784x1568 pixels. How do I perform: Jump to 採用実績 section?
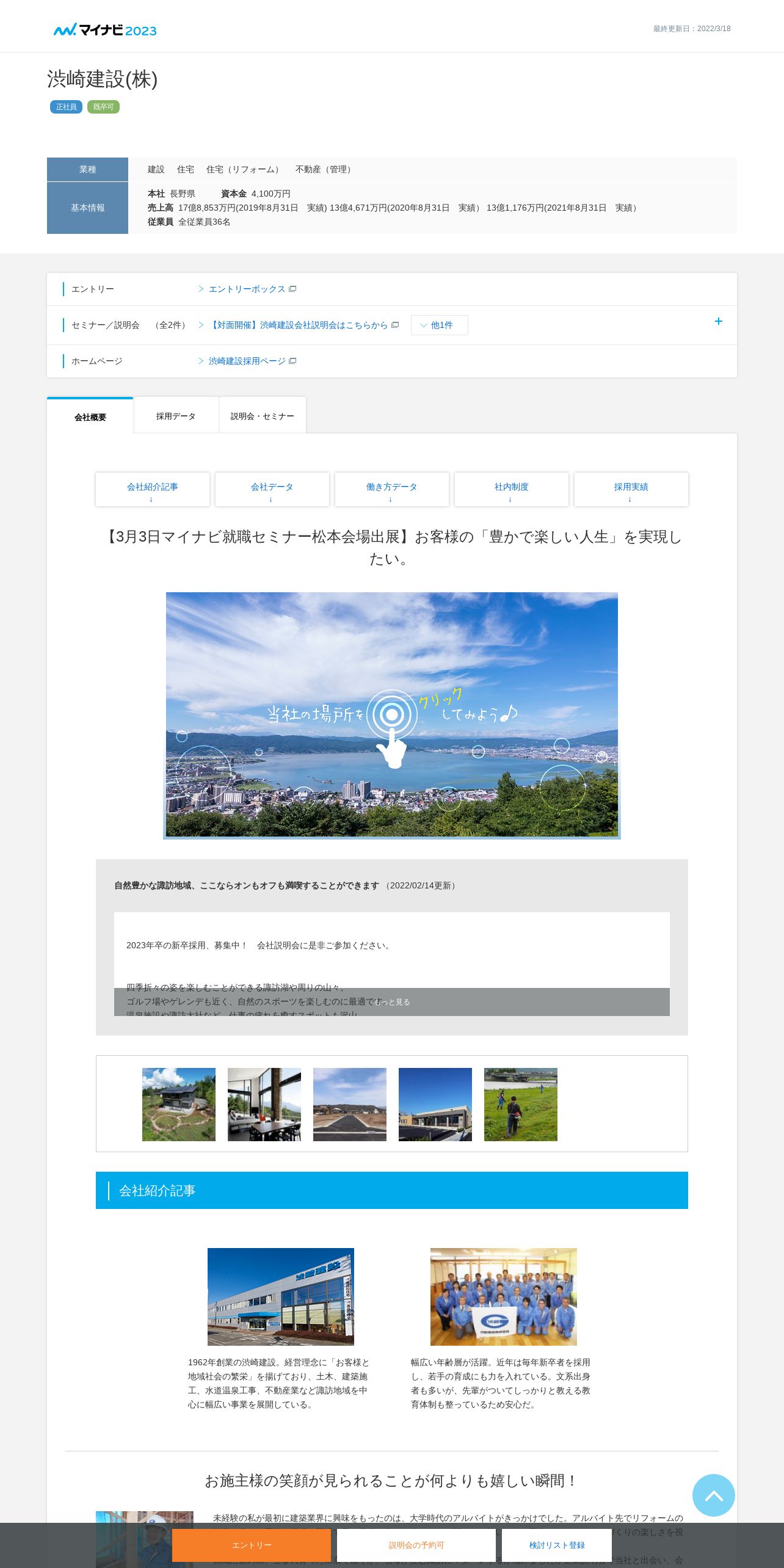click(631, 490)
